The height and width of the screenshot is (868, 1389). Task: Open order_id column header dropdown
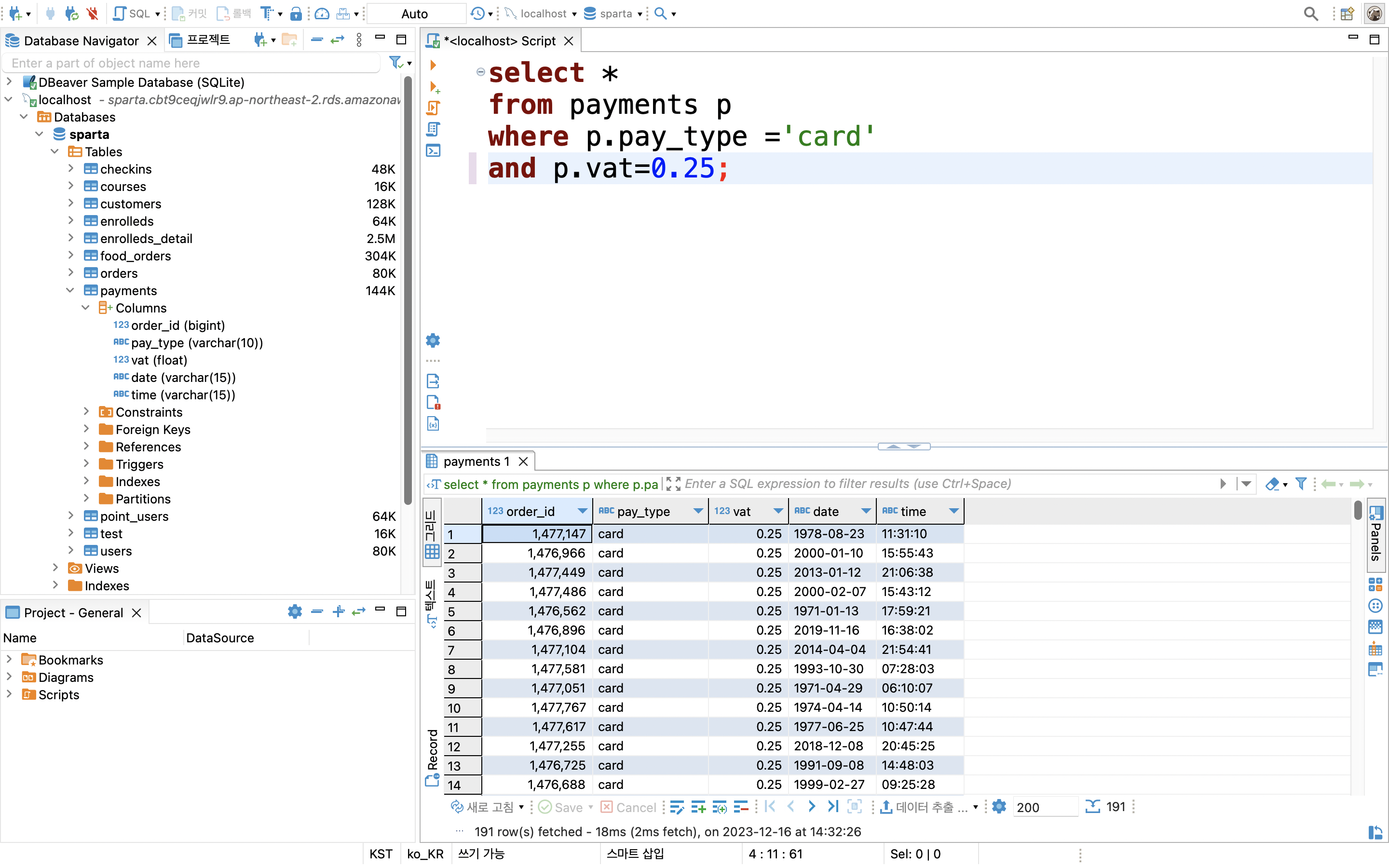coord(582,511)
